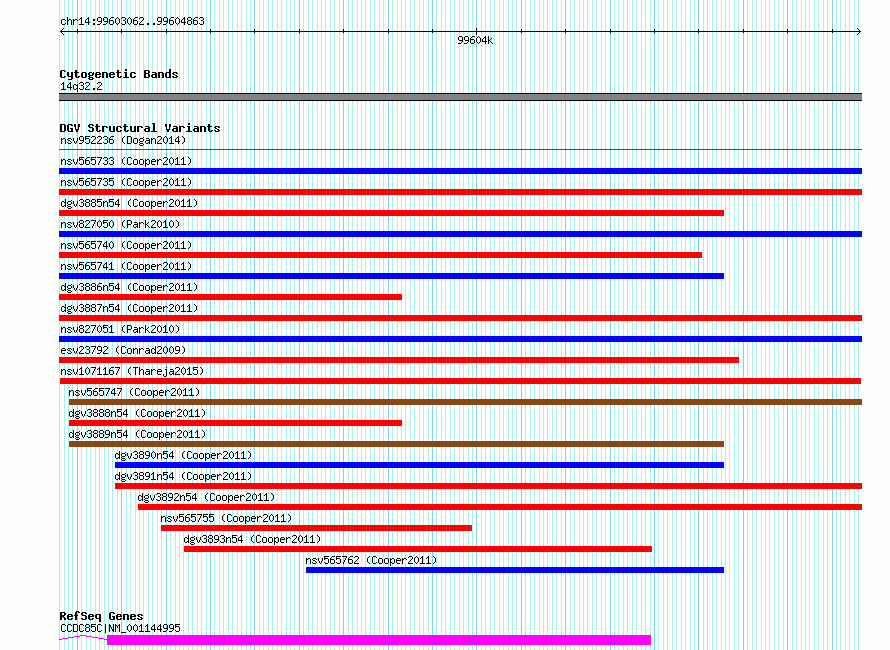The image size is (890, 650).
Task: Open the nsv565735 (Cooper2011) label
Action: point(126,182)
